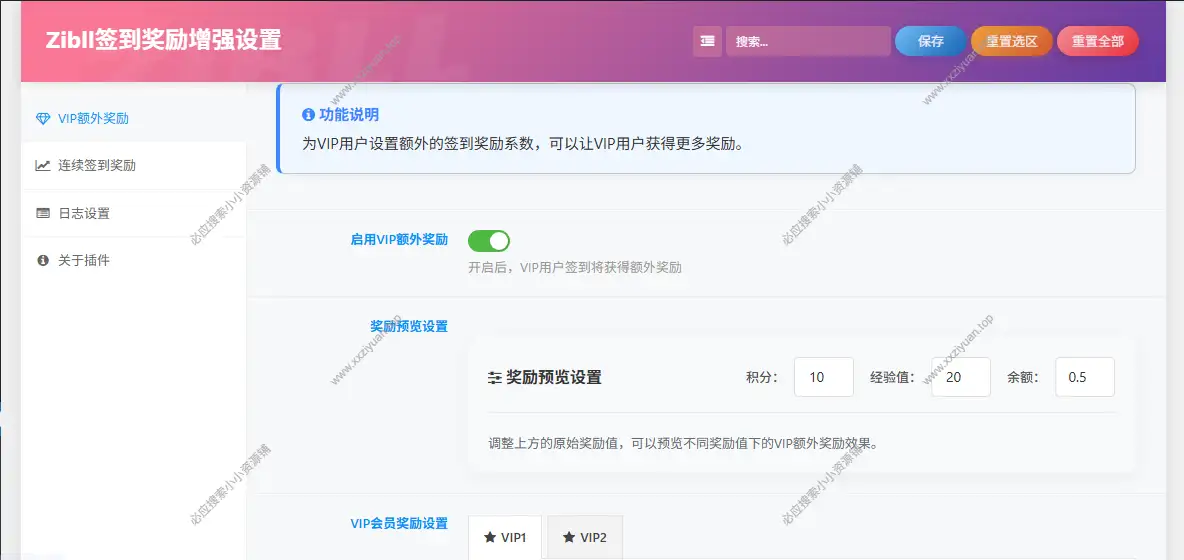This screenshot has width=1184, height=560.
Task: Click the 积分 value input field
Action: (823, 377)
